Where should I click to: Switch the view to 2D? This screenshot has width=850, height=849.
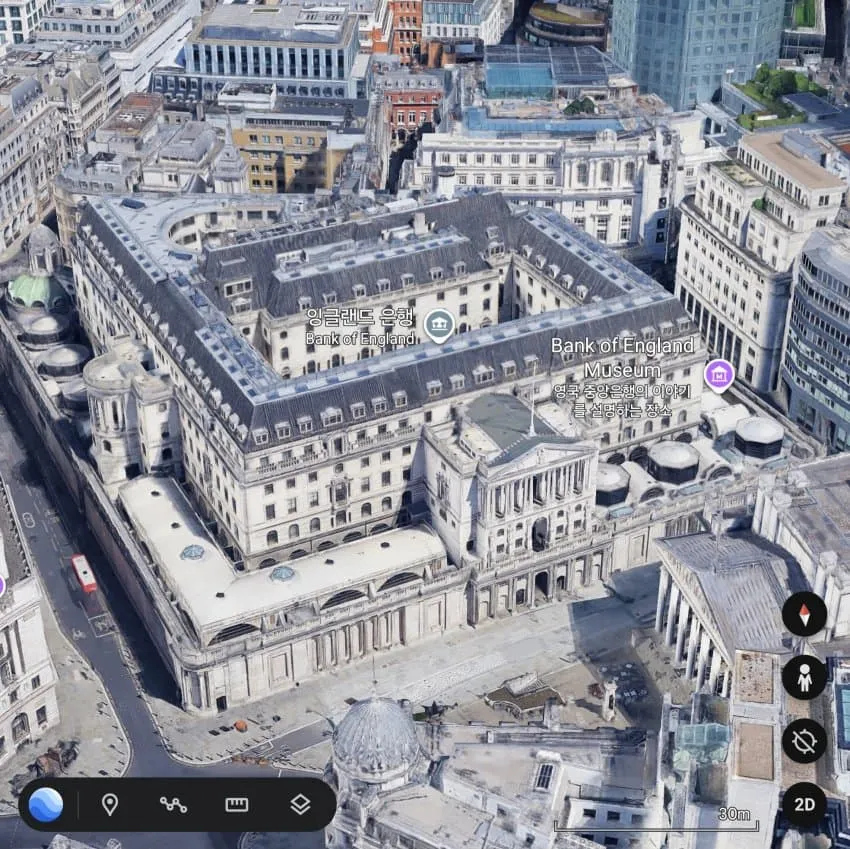[x=804, y=805]
